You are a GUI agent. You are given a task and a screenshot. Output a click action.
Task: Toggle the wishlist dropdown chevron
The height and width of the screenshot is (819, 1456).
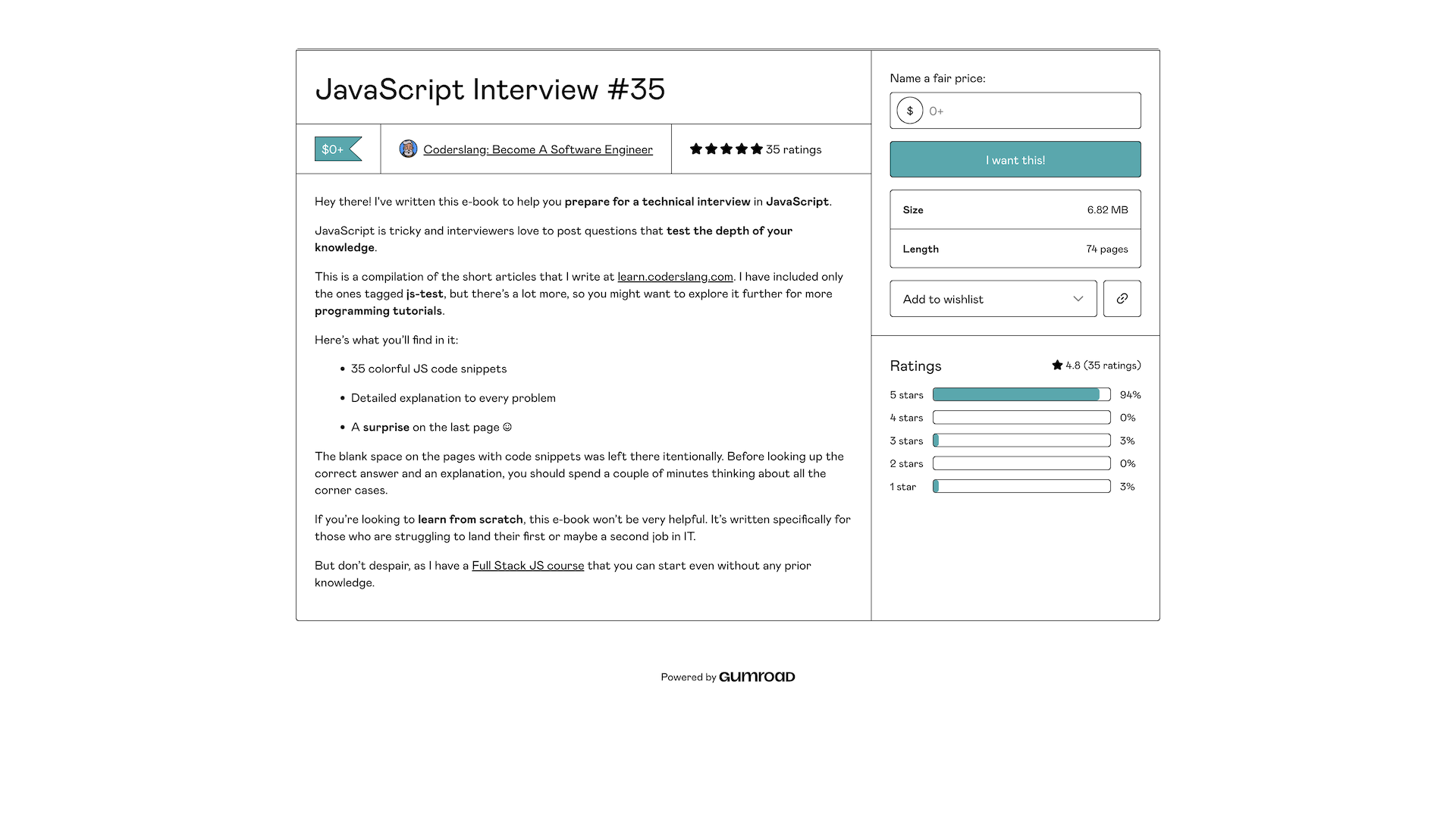(x=1078, y=298)
